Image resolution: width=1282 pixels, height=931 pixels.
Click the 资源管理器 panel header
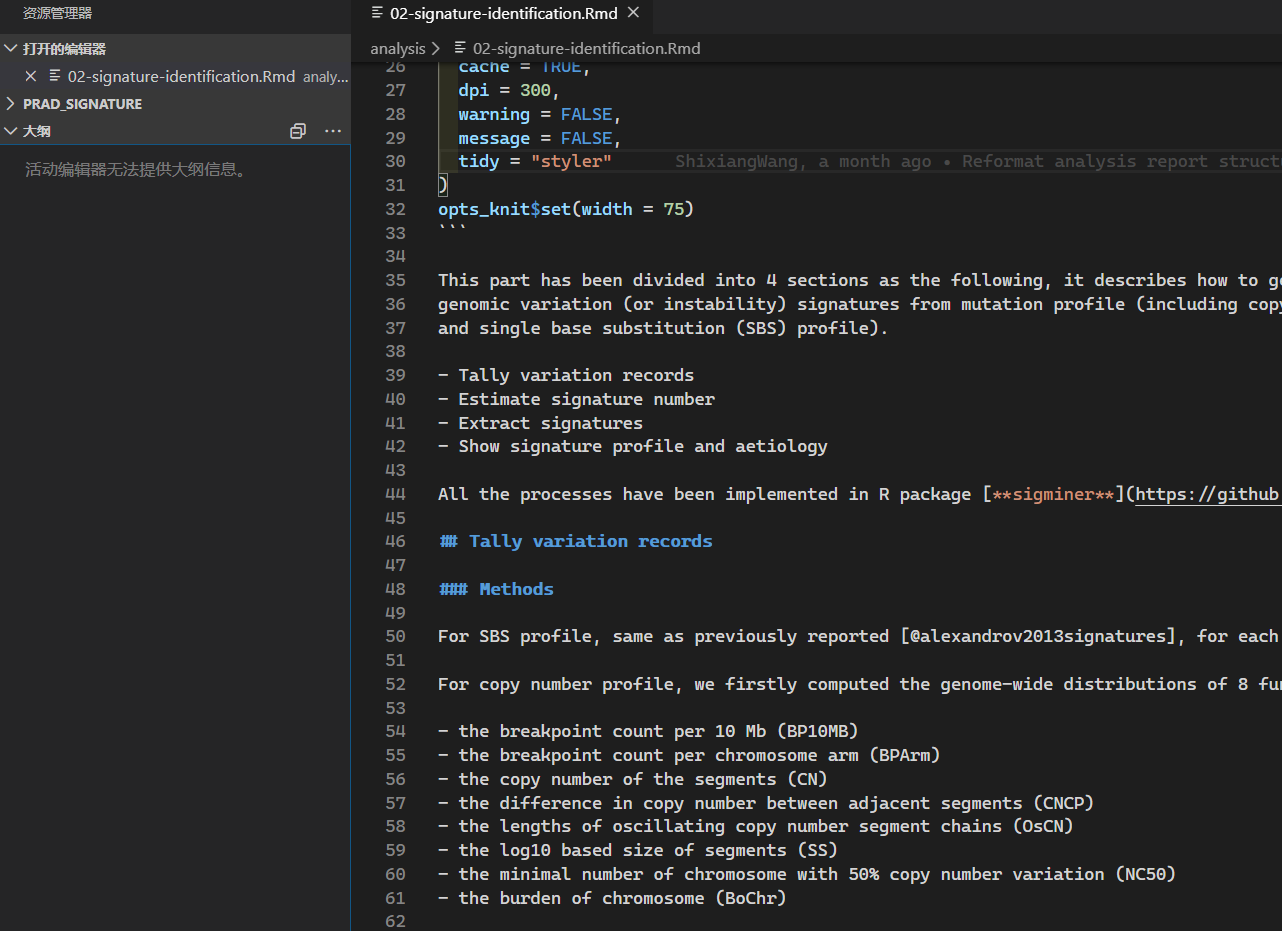pos(57,14)
